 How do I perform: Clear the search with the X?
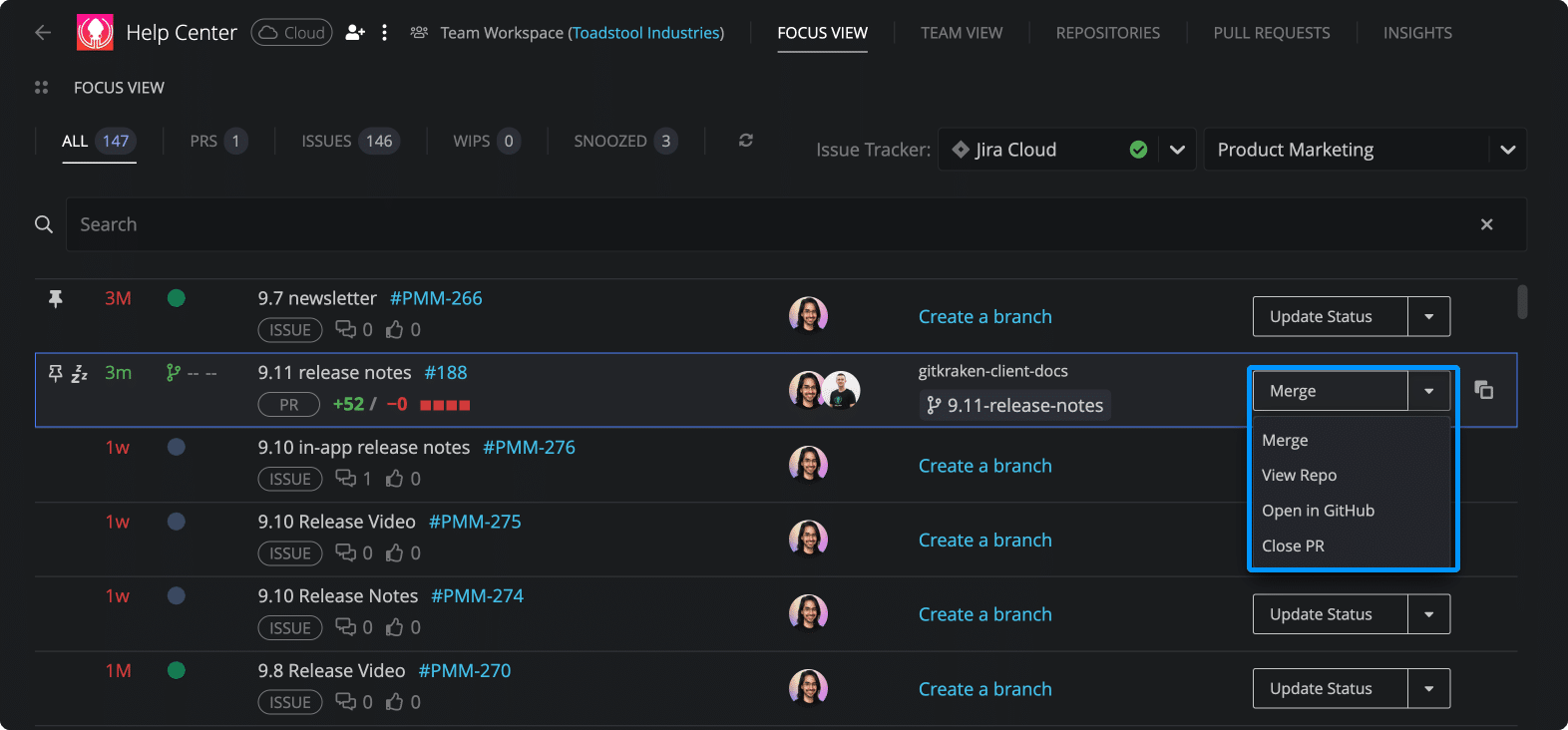[x=1486, y=224]
